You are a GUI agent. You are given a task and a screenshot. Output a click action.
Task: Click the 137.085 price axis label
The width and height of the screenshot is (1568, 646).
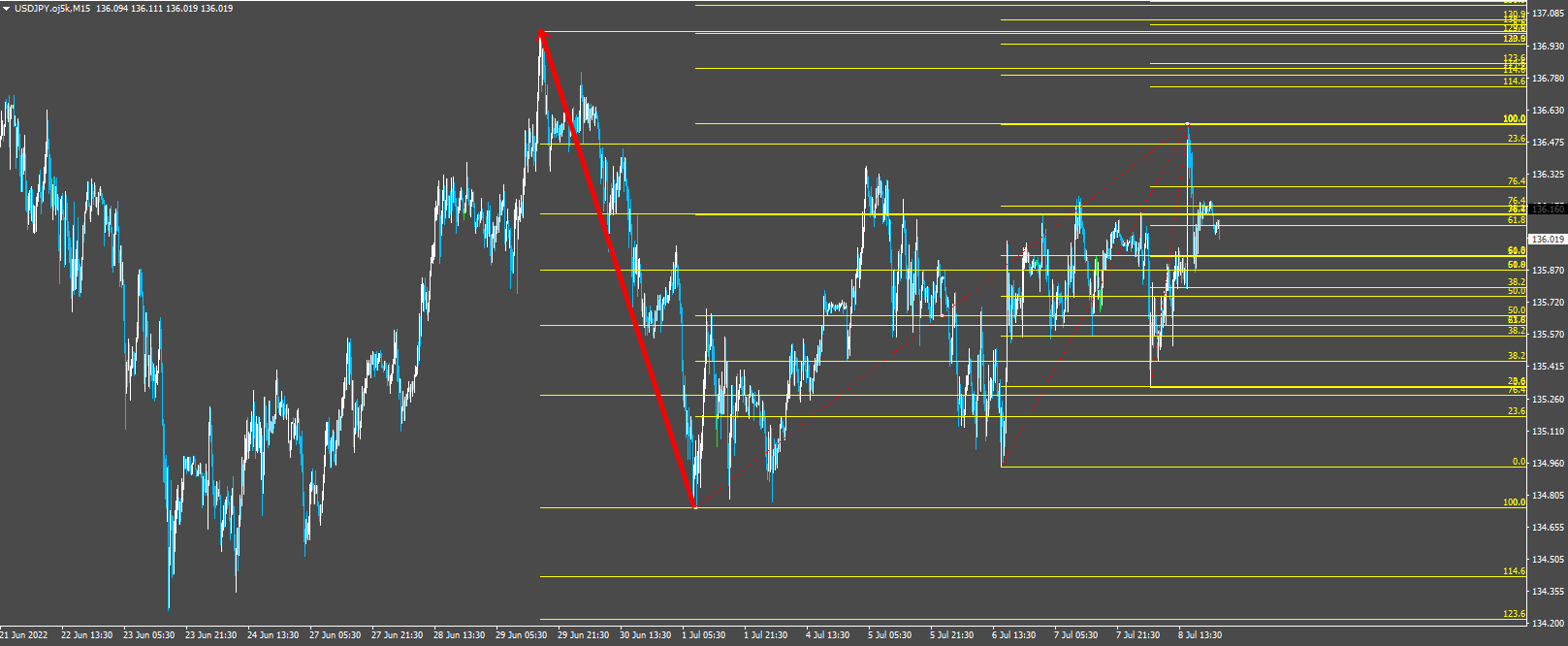click(1548, 15)
